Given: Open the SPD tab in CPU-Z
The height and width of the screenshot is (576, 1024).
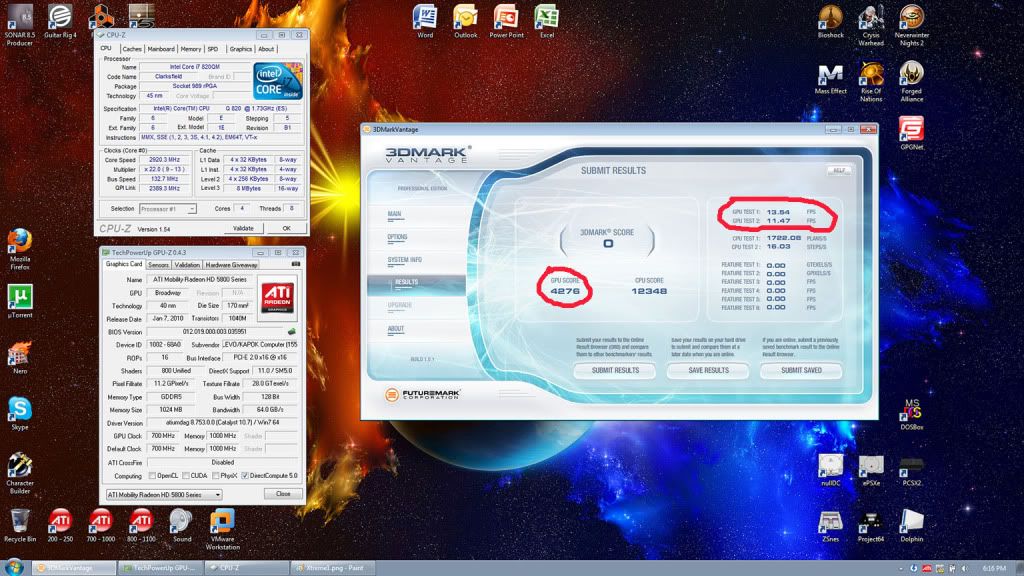Looking at the screenshot, I should (213, 49).
